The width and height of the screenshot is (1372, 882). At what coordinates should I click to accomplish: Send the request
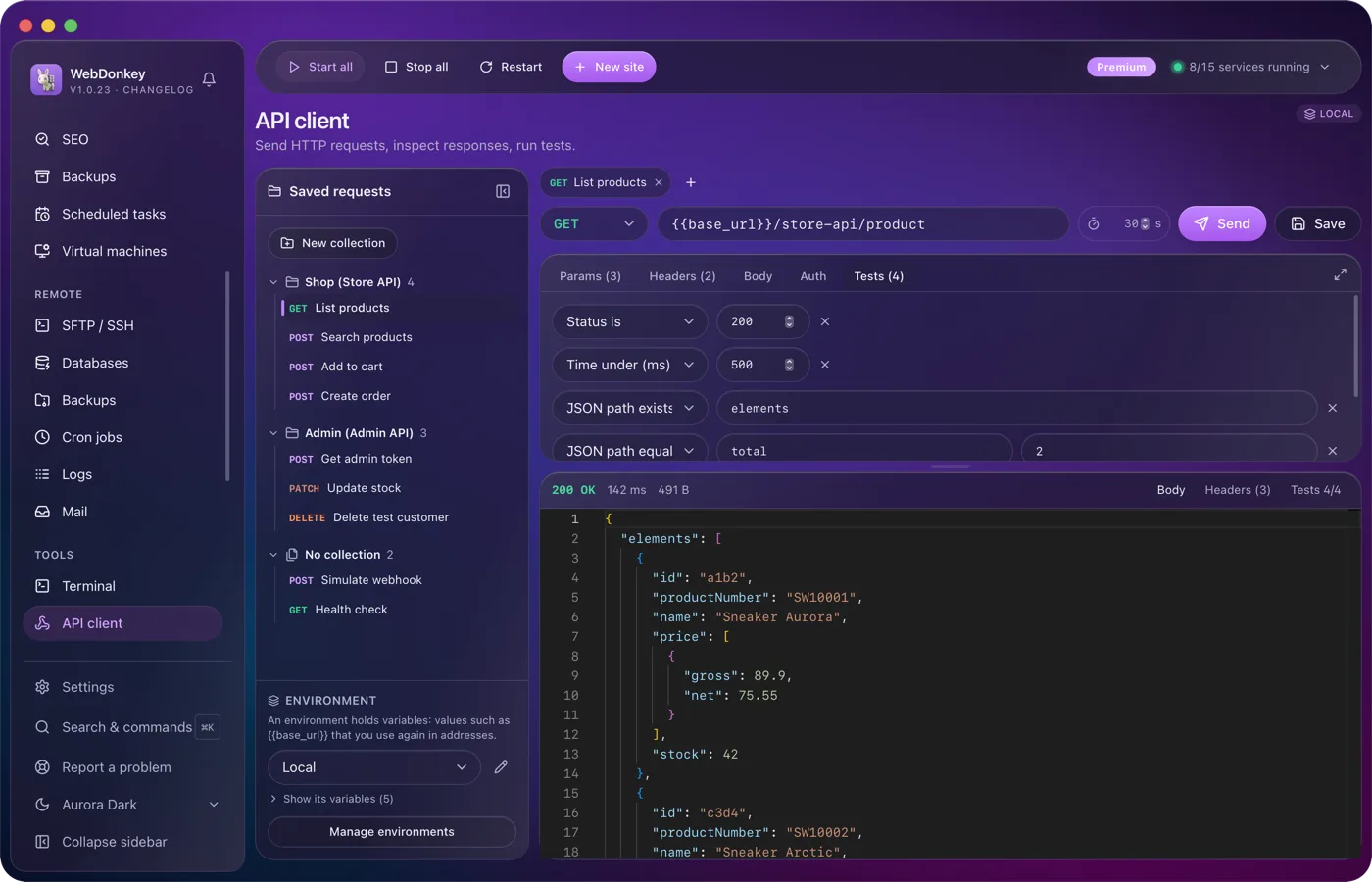pos(1222,224)
